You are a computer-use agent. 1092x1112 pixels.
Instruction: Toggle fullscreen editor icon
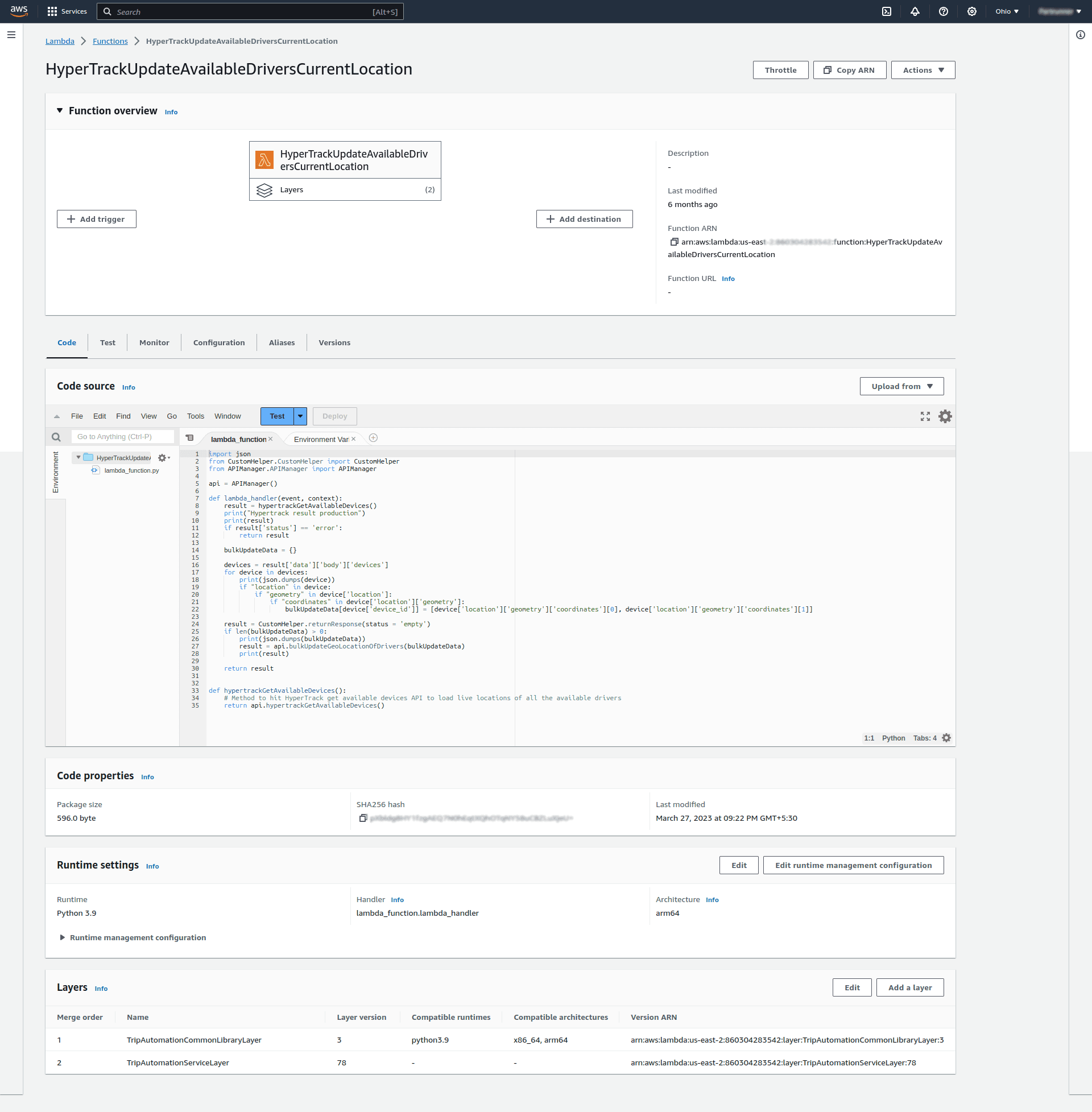click(x=925, y=416)
